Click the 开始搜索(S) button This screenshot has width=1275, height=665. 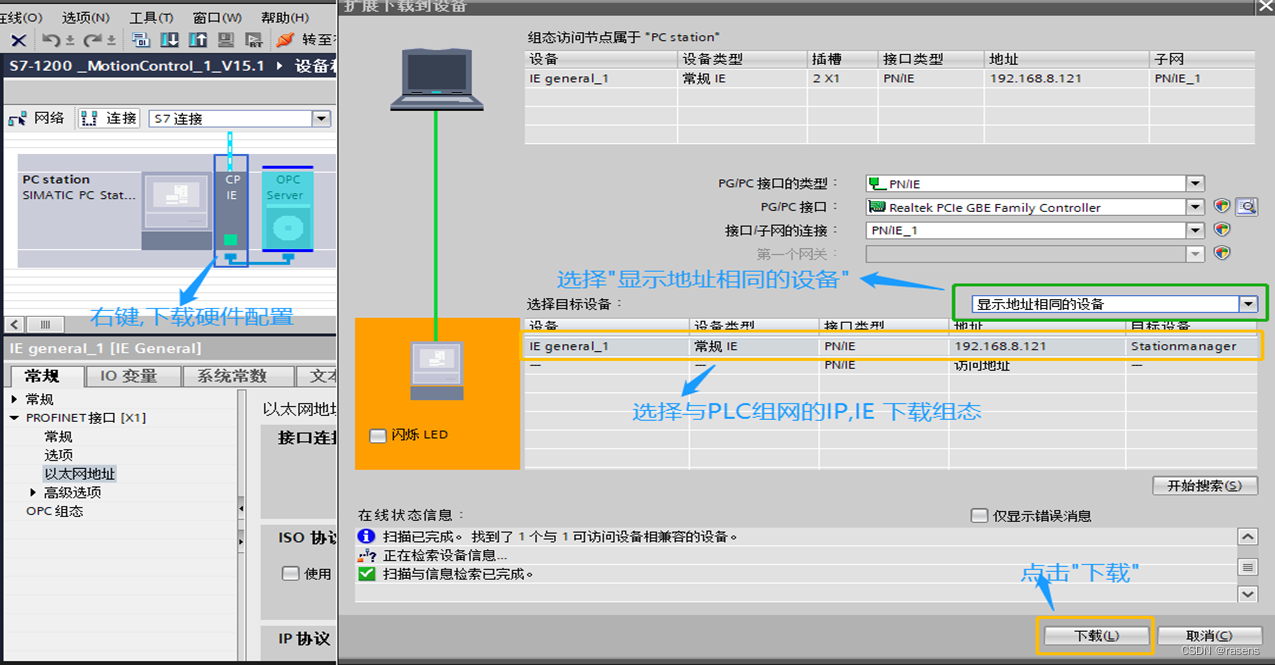(1204, 485)
